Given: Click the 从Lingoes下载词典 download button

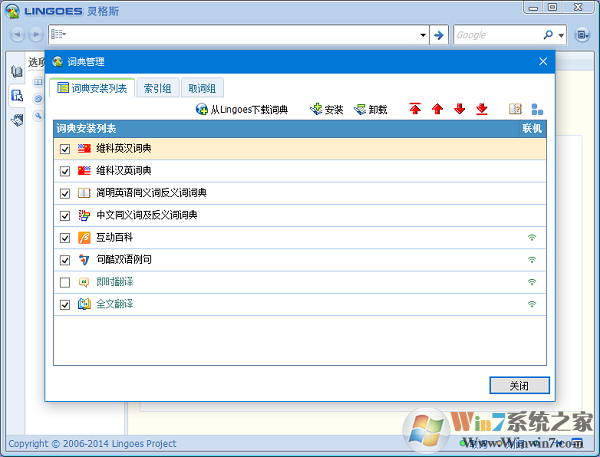Looking at the screenshot, I should [241, 109].
